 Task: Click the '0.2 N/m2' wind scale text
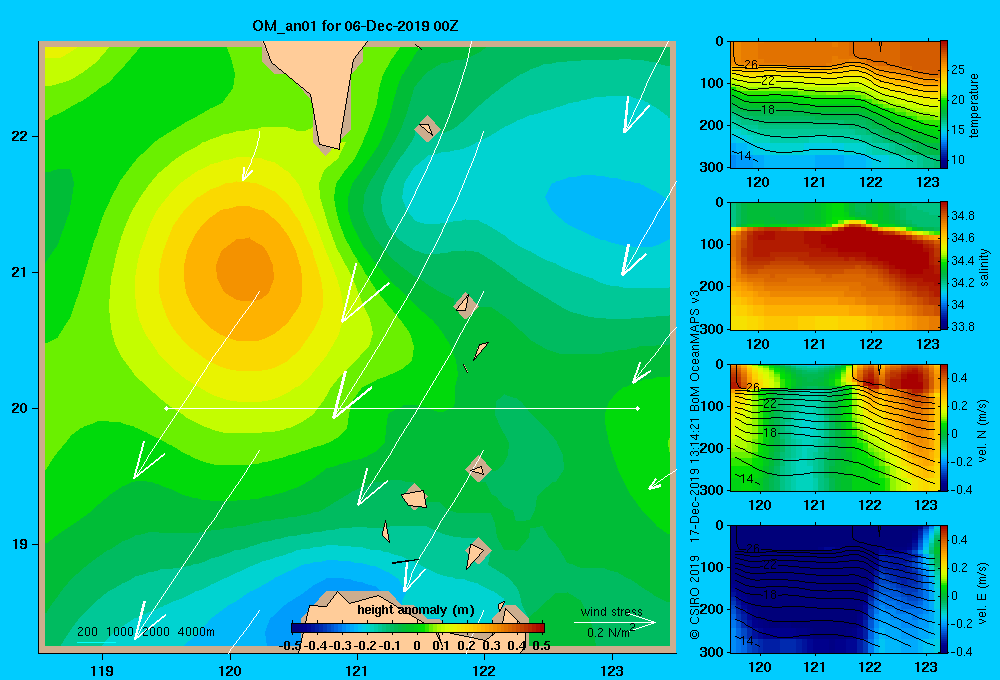tap(610, 632)
